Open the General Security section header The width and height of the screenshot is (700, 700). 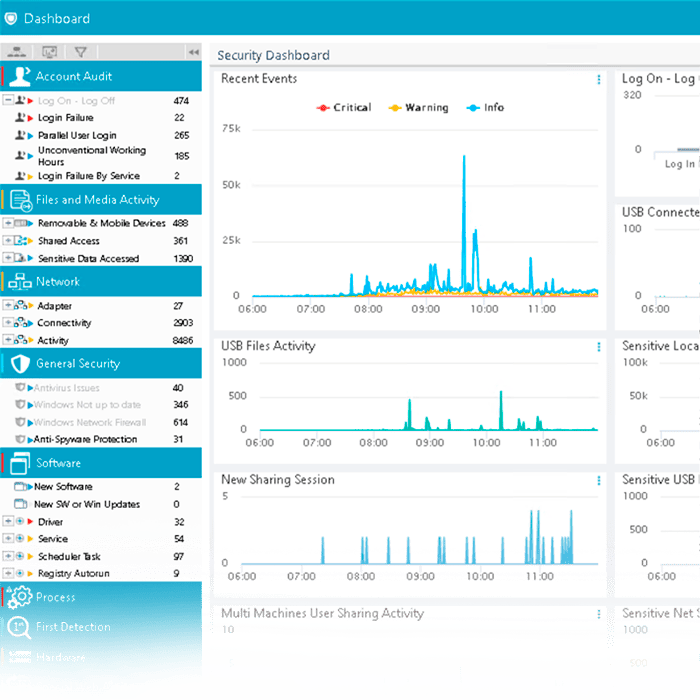pos(100,363)
